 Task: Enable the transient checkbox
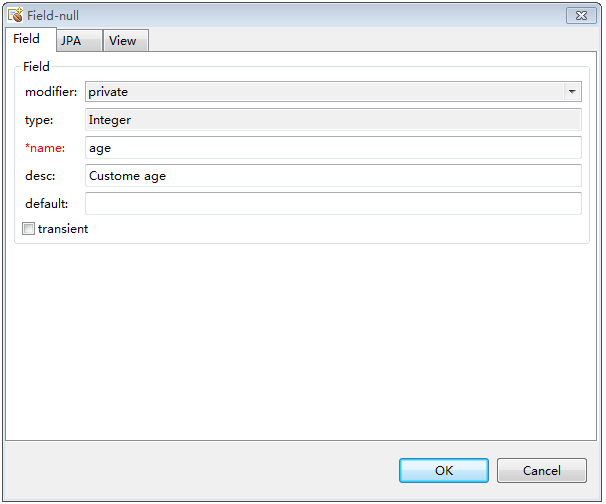click(28, 229)
